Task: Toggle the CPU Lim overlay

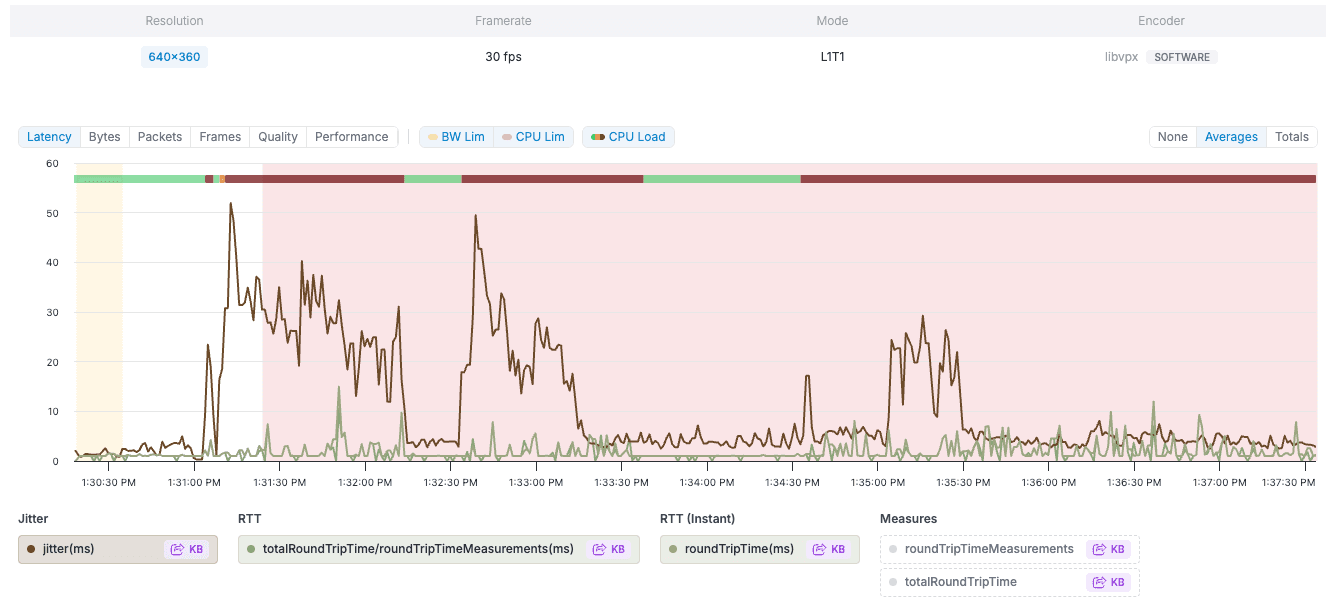Action: 532,137
